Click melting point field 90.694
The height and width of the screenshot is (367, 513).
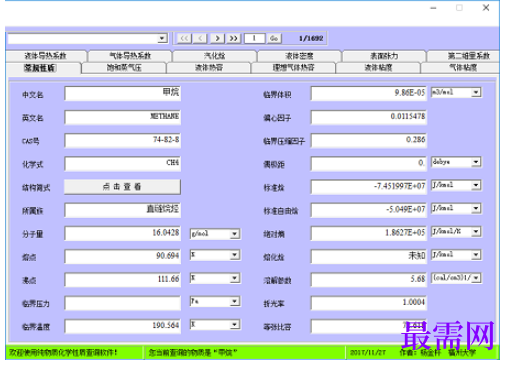point(123,257)
